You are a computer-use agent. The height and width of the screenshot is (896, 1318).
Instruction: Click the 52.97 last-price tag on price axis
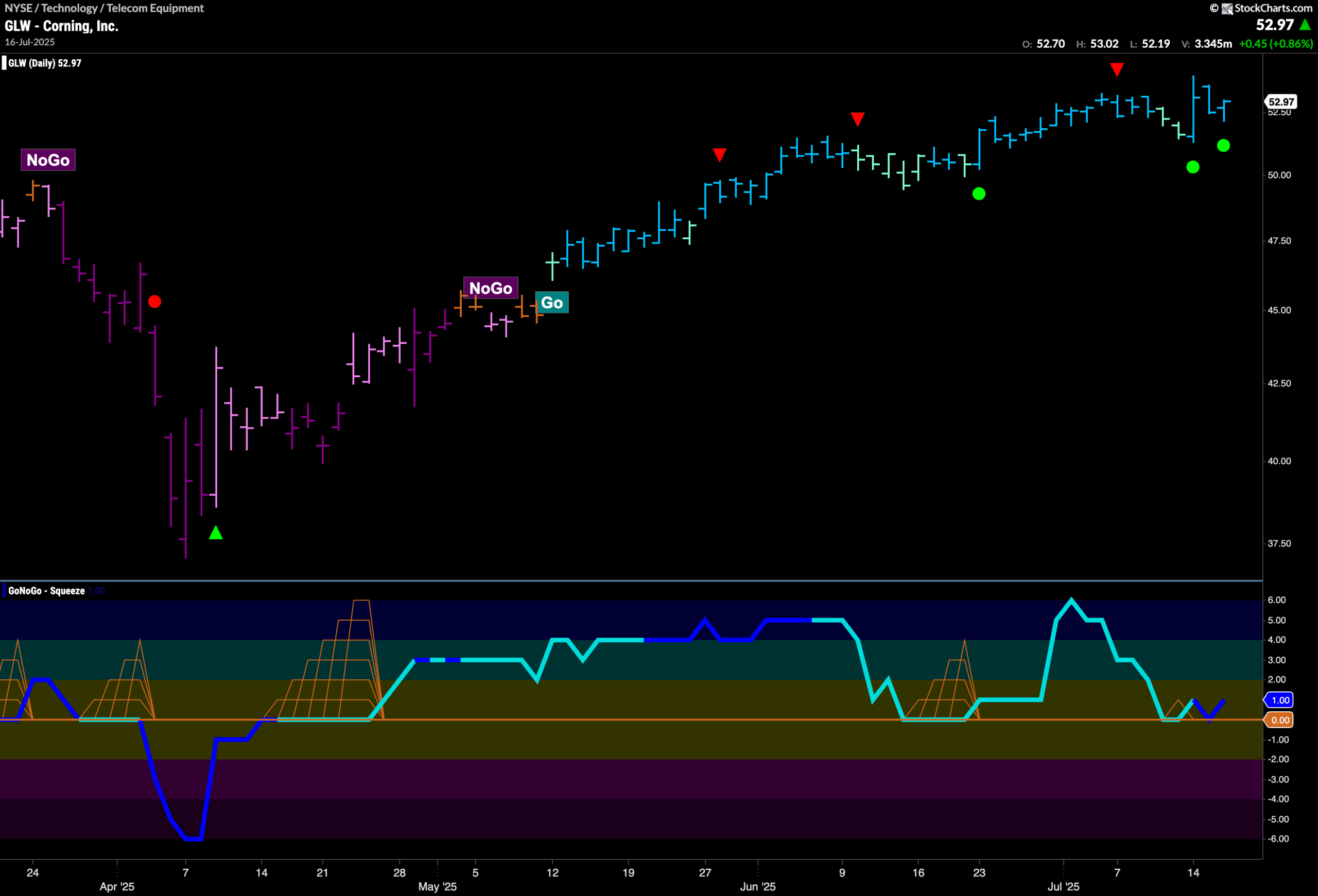point(1281,102)
